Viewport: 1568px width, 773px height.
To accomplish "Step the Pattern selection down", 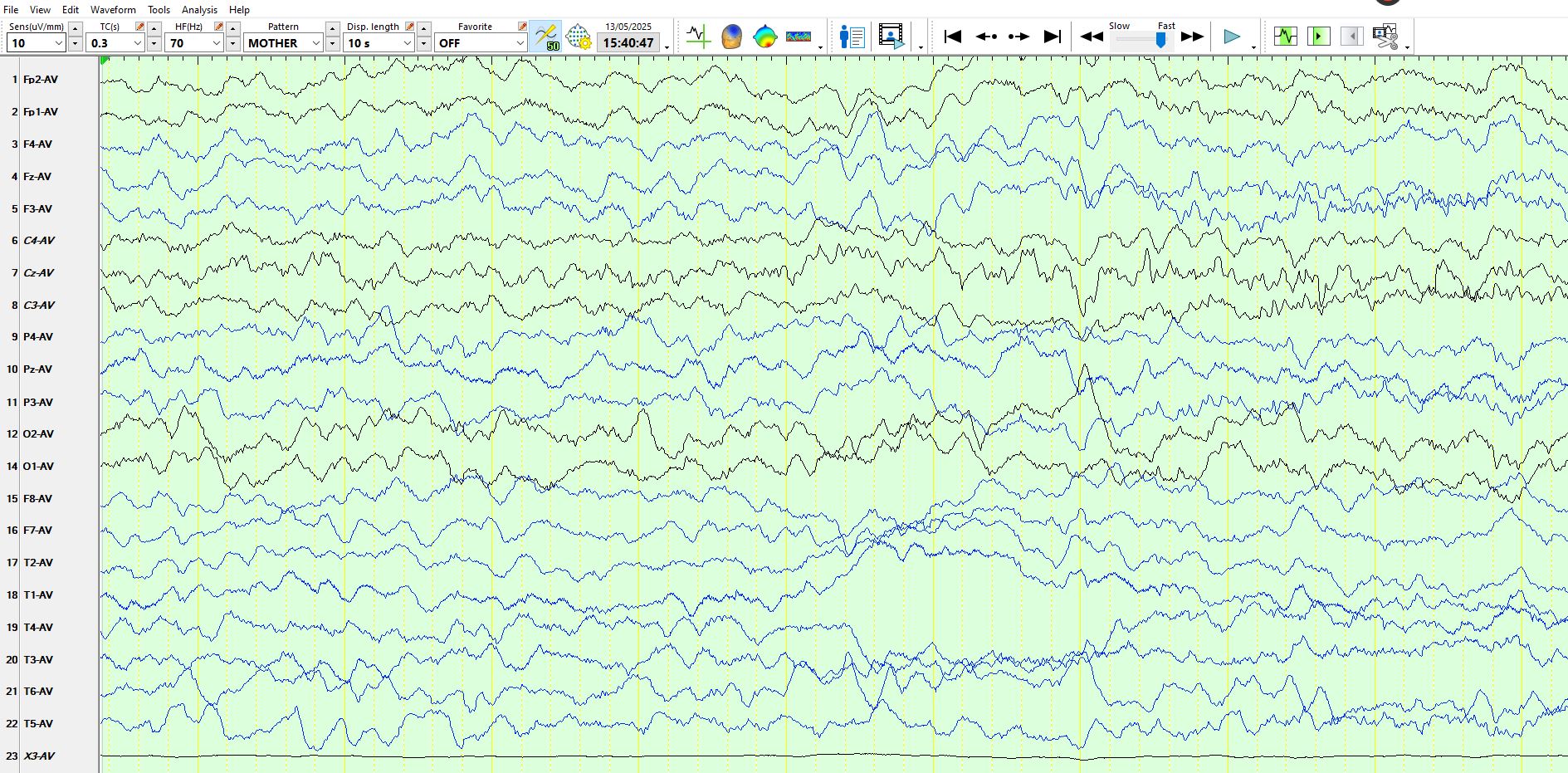I will (x=332, y=43).
